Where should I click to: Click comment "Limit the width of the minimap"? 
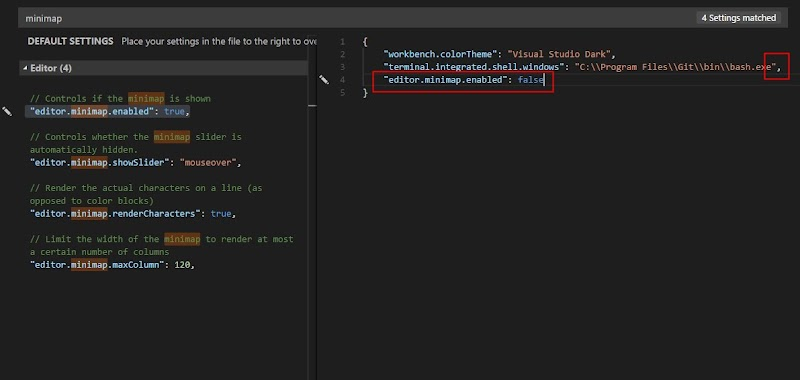161,245
